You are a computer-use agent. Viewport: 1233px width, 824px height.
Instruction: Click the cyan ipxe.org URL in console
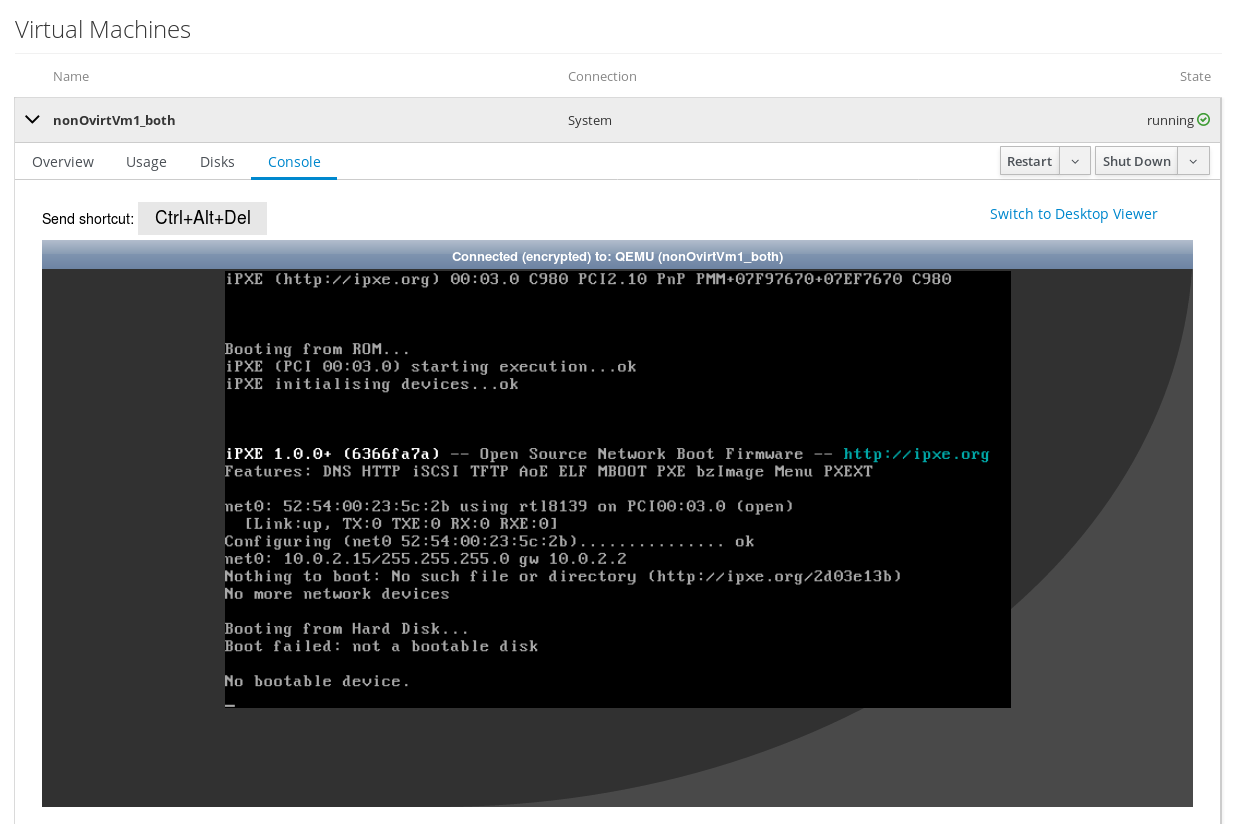916,454
